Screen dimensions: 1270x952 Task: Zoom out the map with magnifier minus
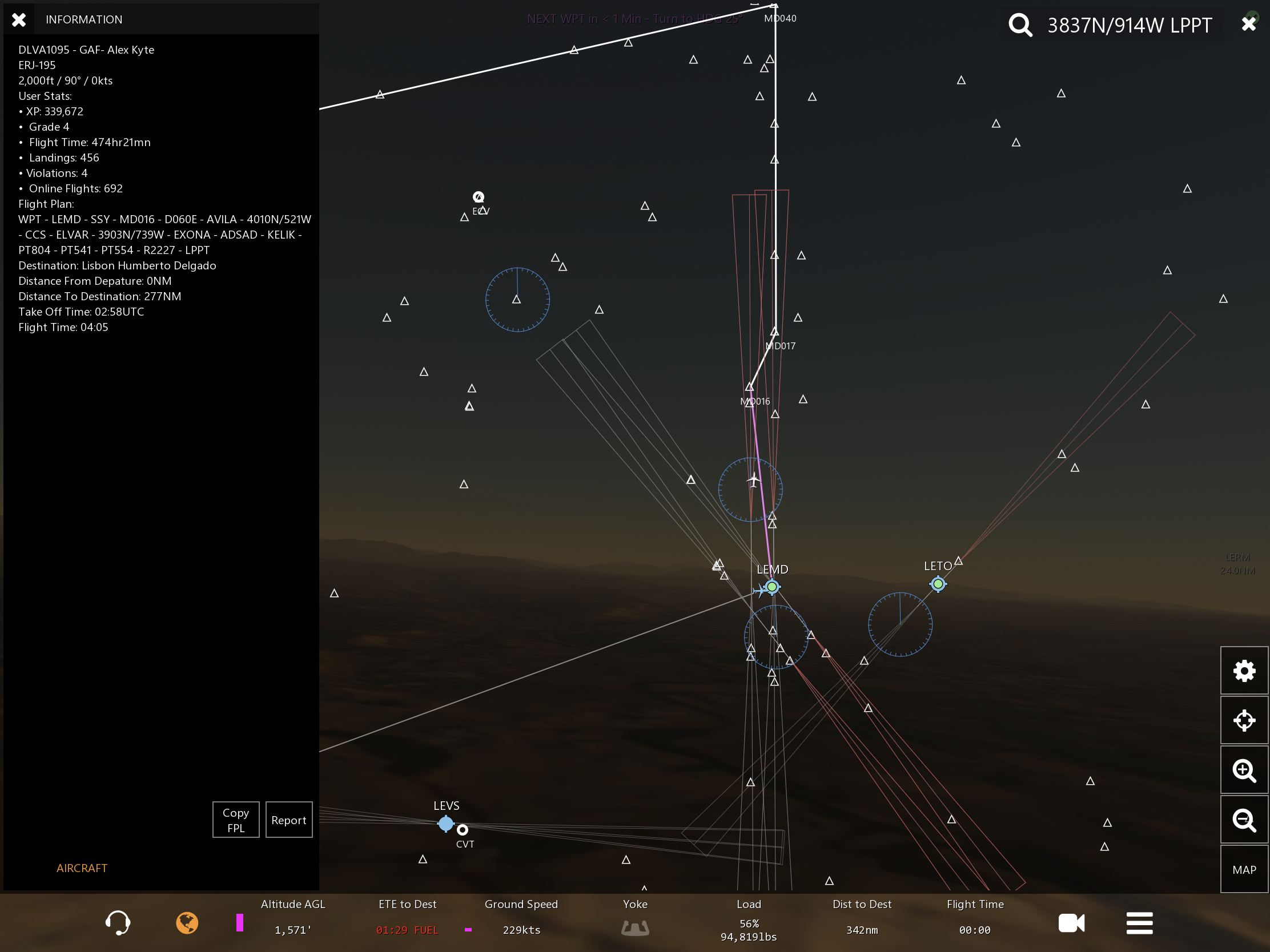[x=1244, y=820]
